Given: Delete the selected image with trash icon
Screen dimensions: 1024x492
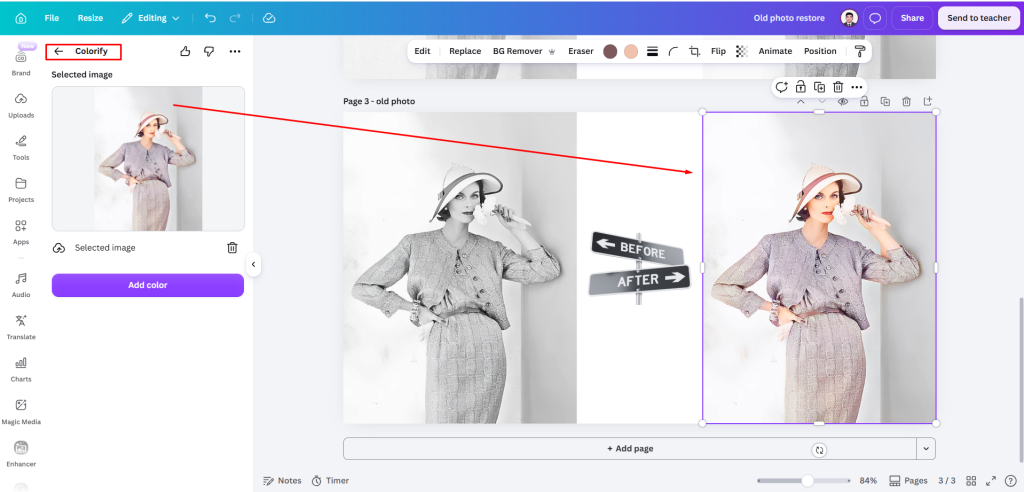Looking at the screenshot, I should (x=232, y=248).
